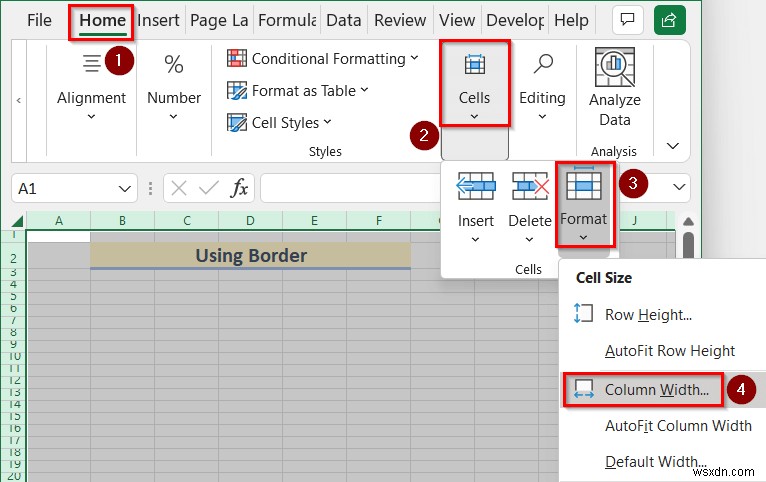The image size is (766, 482).
Task: Open Analyze Data tool
Action: pyautogui.click(x=615, y=88)
